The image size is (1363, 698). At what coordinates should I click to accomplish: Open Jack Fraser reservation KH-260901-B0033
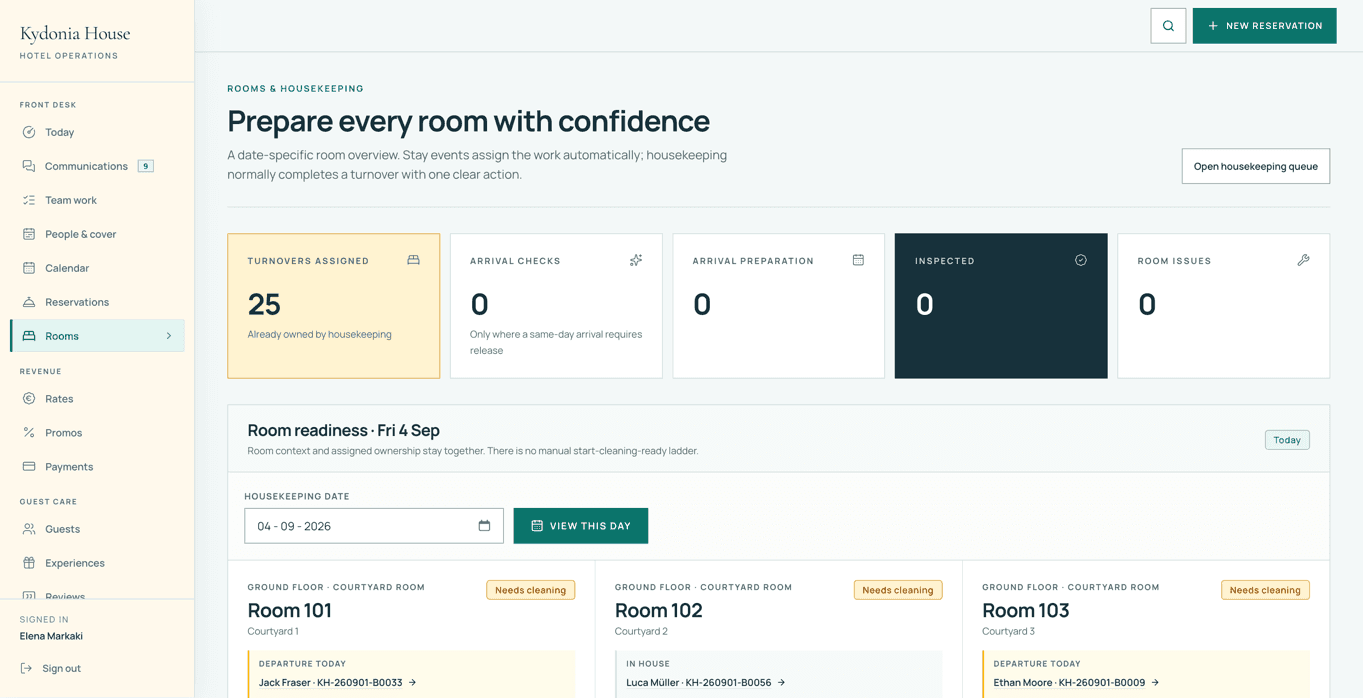click(x=338, y=683)
